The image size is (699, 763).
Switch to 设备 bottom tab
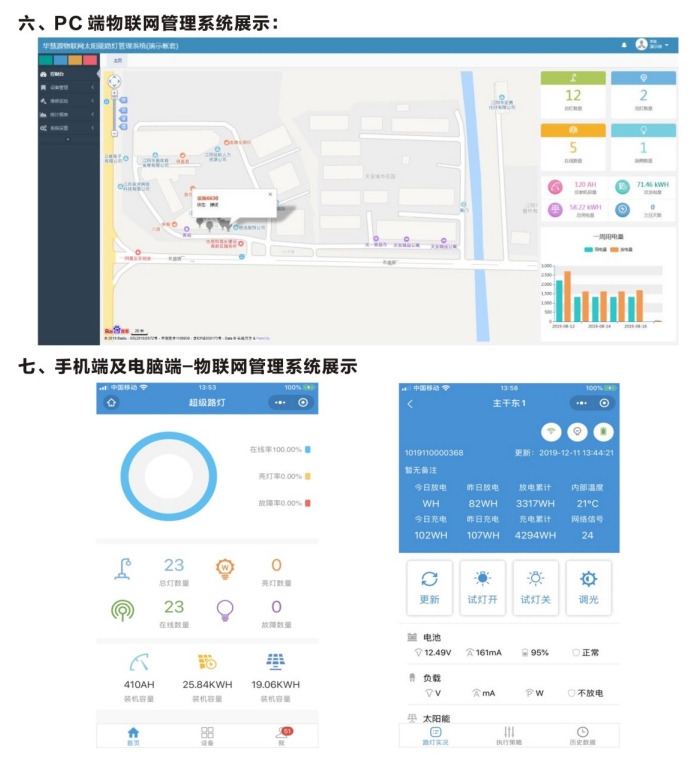point(207,737)
